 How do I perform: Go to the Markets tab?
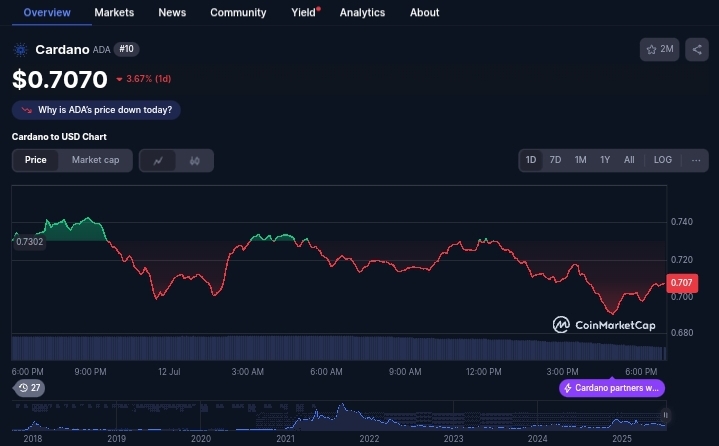tap(114, 12)
